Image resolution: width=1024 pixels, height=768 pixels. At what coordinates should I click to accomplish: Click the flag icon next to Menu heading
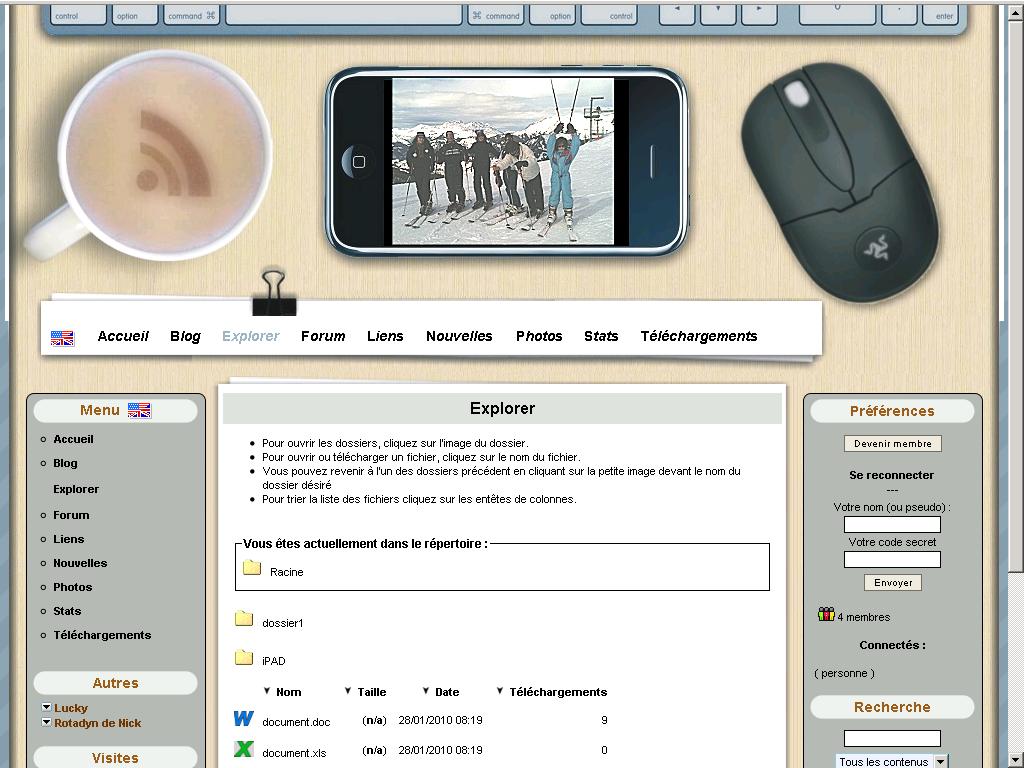pyautogui.click(x=139, y=410)
